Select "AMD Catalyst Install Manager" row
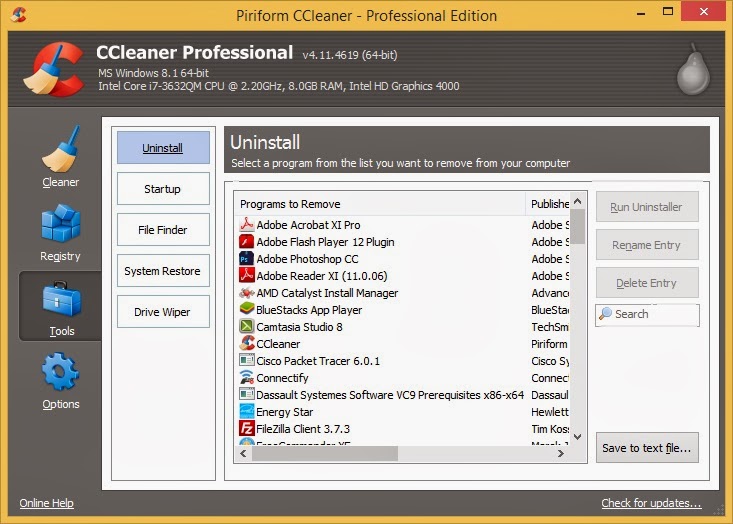This screenshot has height=524, width=733. tap(402, 293)
